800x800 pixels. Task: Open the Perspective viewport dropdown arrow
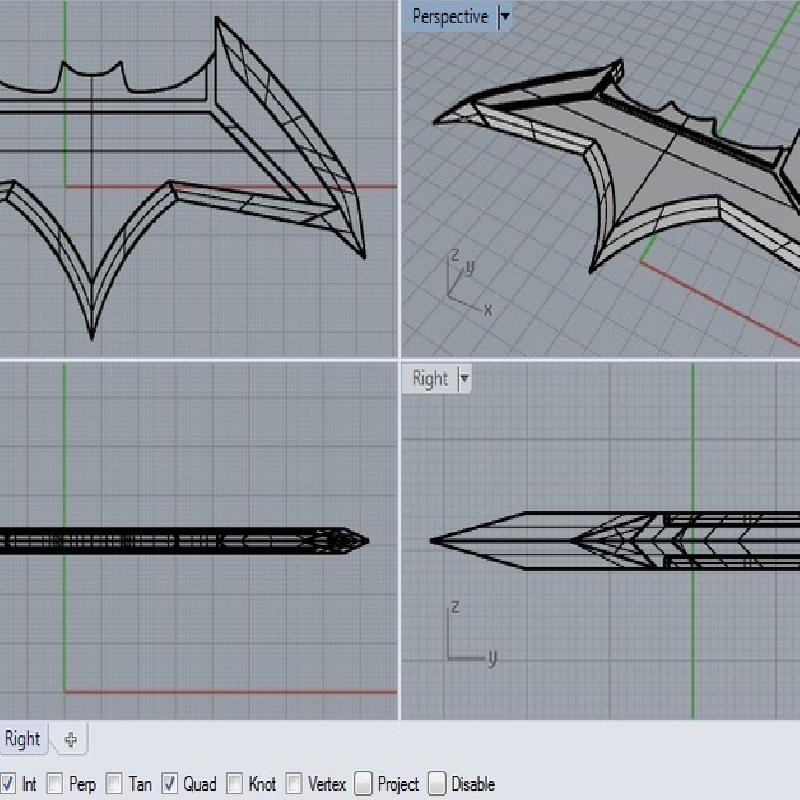pyautogui.click(x=505, y=17)
